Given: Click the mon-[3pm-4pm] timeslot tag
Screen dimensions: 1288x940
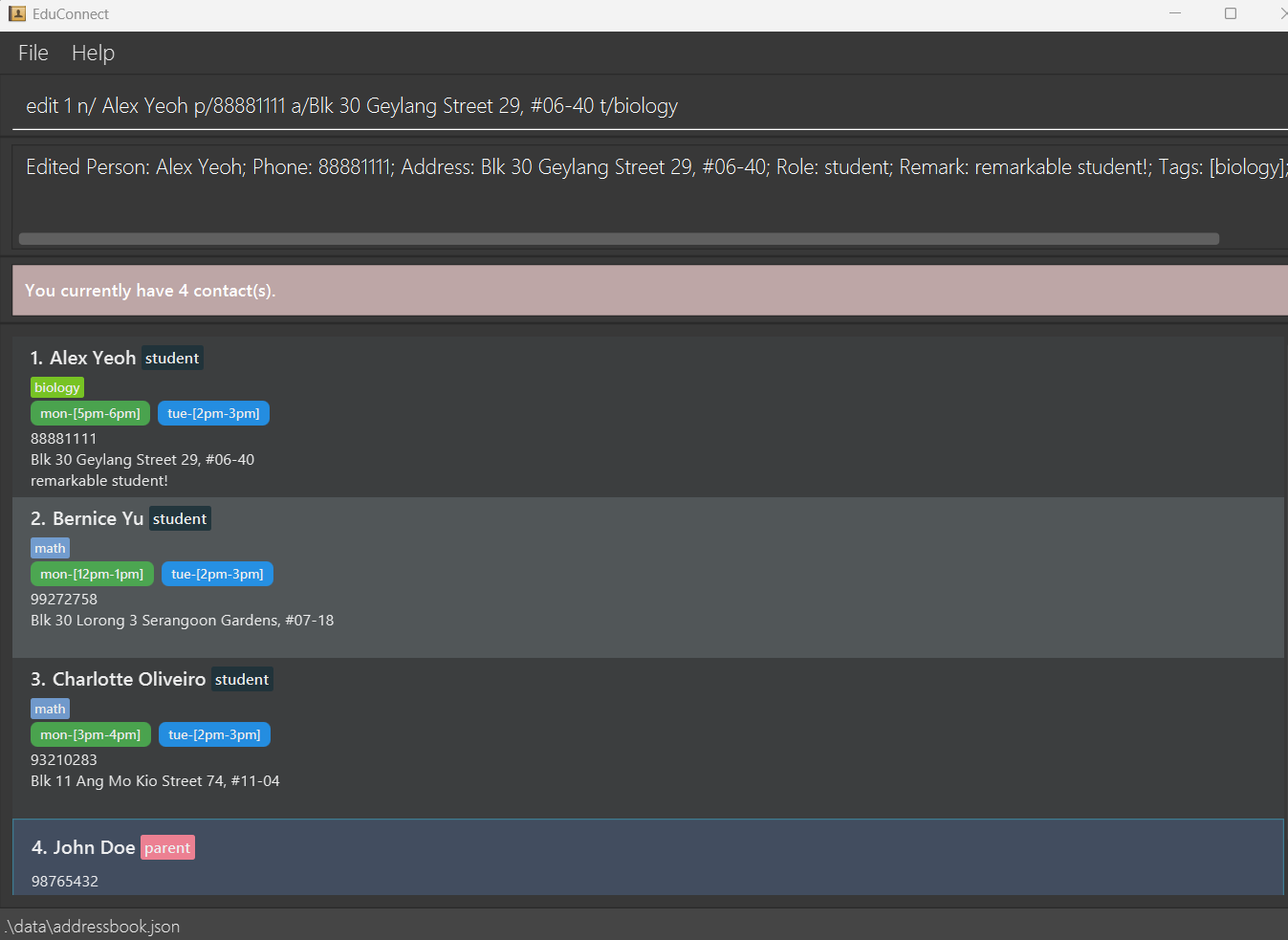Looking at the screenshot, I should pos(91,734).
